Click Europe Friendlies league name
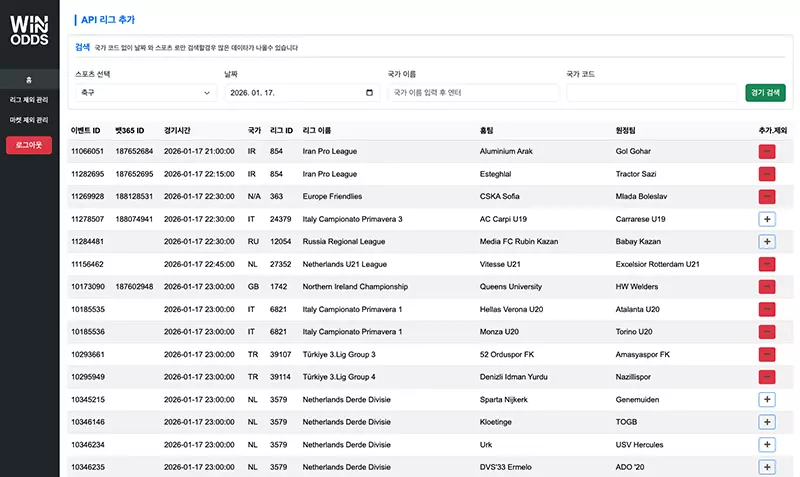 pos(332,196)
